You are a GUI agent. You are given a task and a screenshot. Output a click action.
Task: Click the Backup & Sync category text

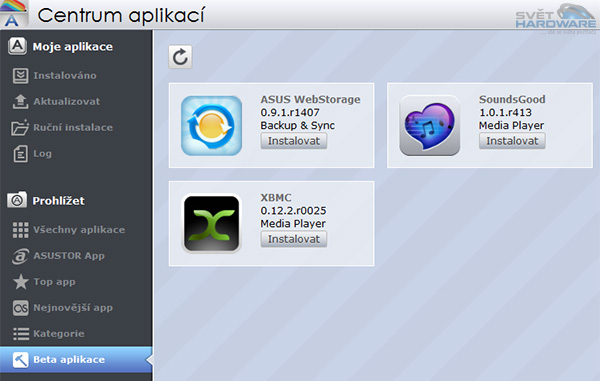[297, 125]
